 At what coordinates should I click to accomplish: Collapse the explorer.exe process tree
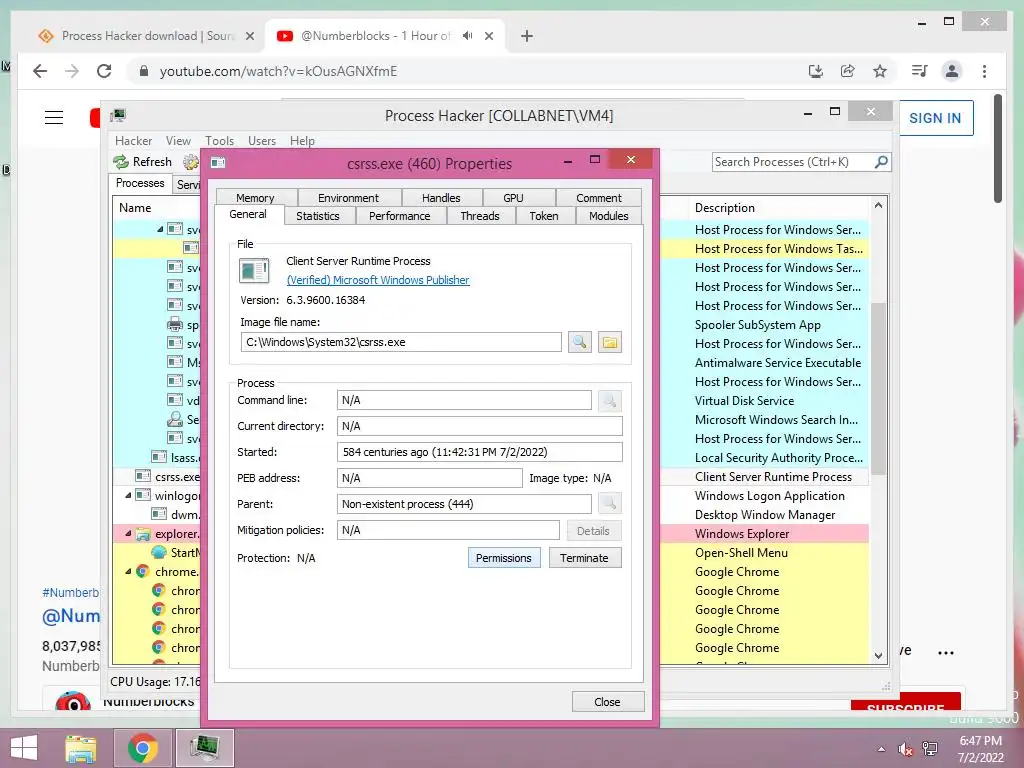point(128,534)
